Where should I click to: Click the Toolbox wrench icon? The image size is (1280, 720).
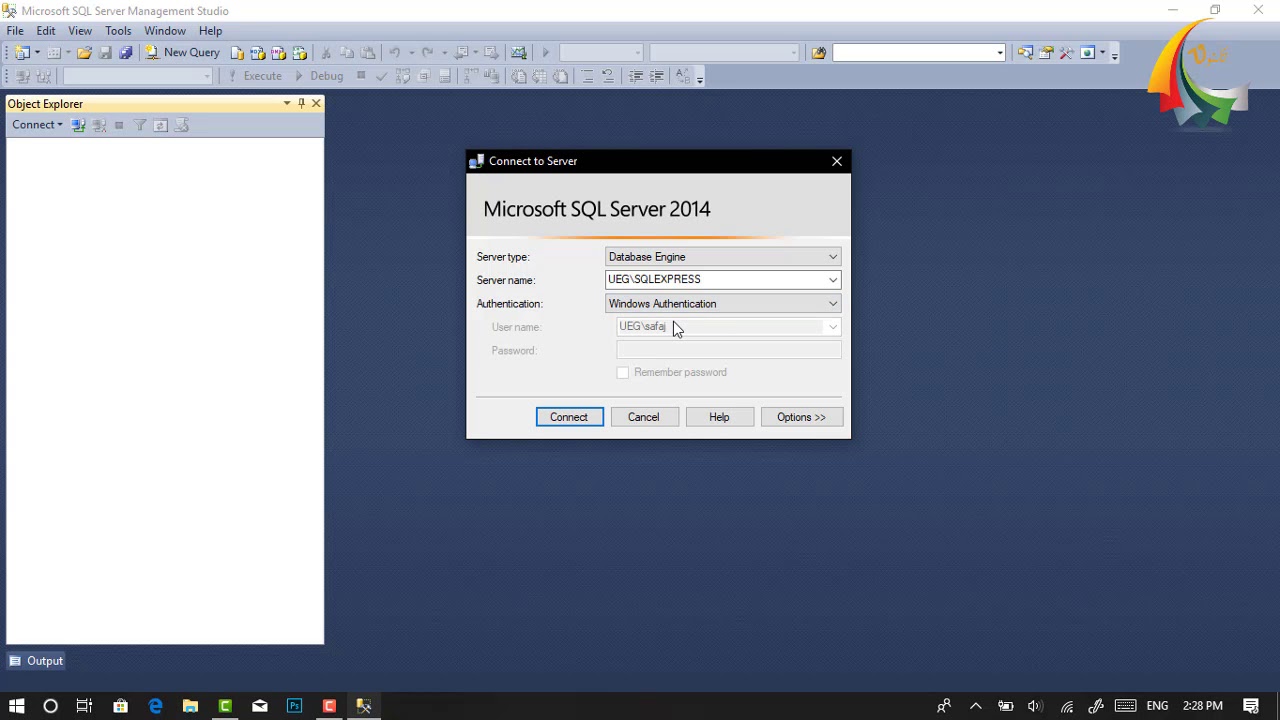point(1066,53)
